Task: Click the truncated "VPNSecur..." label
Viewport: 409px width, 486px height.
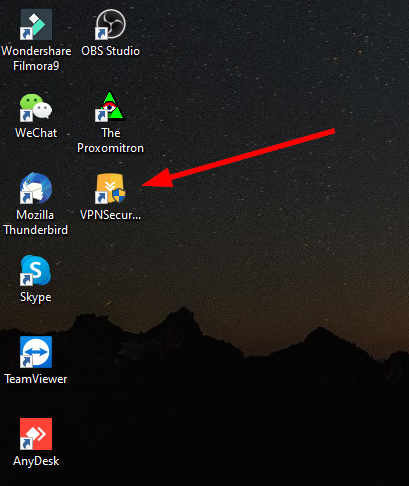Action: [110, 215]
